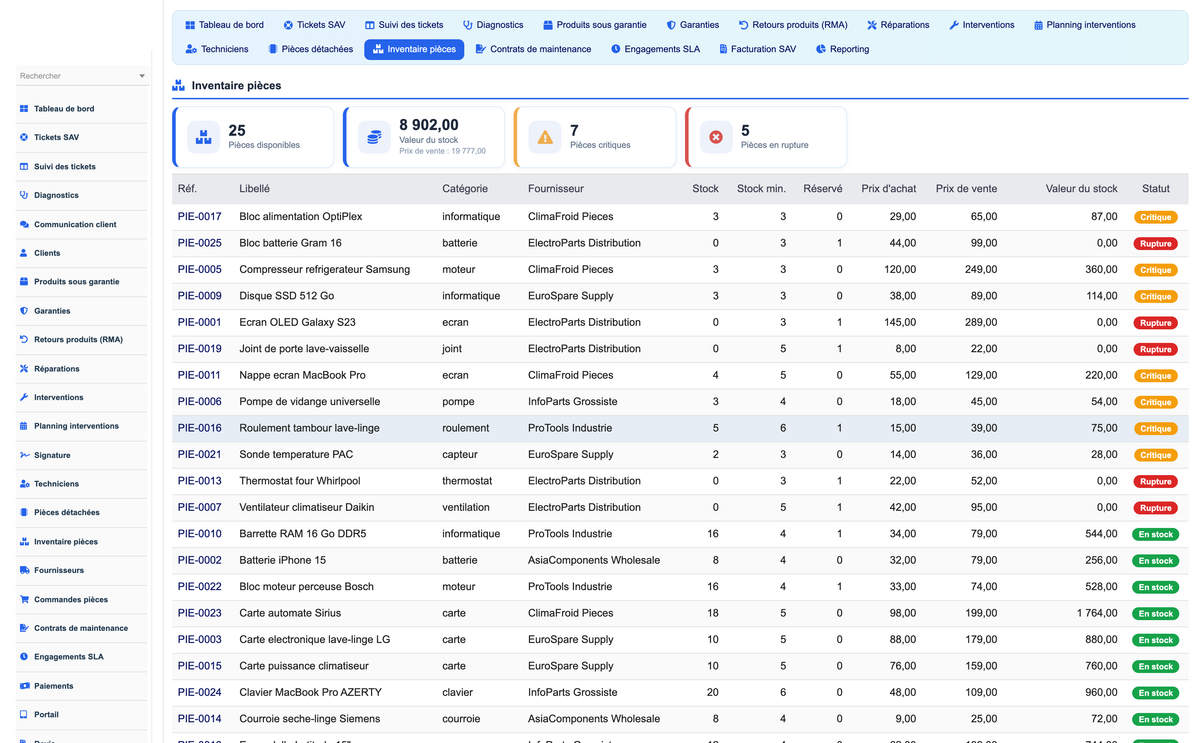Click the Tickets SAV sidebar icon
The height and width of the screenshot is (743, 1200).
pyautogui.click(x=24, y=138)
